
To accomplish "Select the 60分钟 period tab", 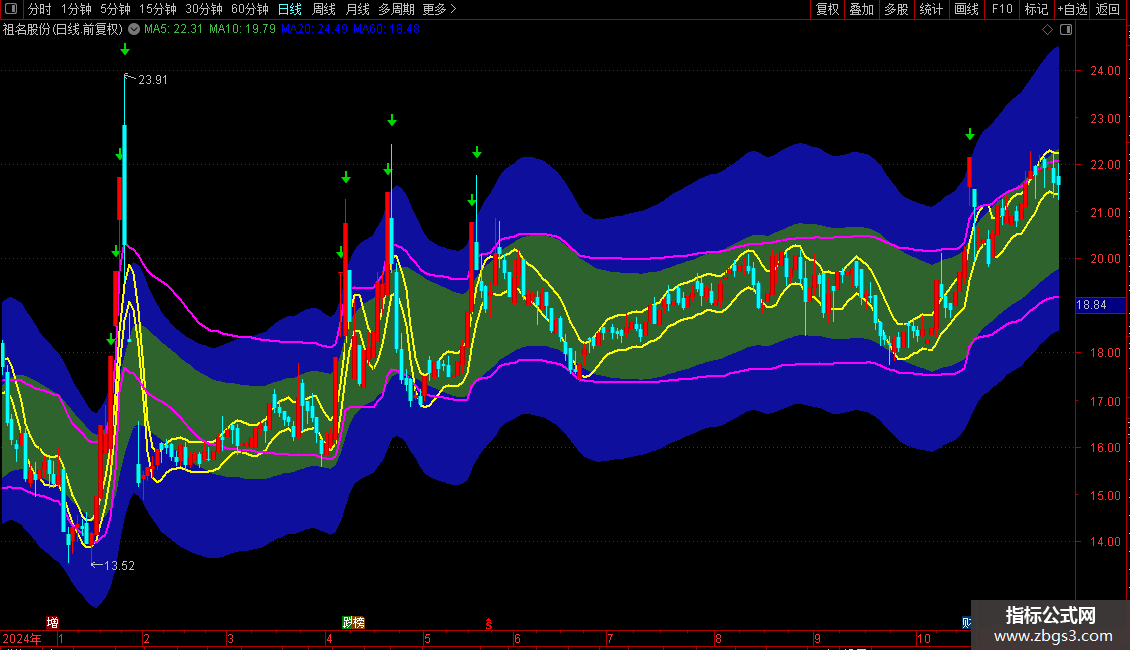I will pyautogui.click(x=249, y=9).
